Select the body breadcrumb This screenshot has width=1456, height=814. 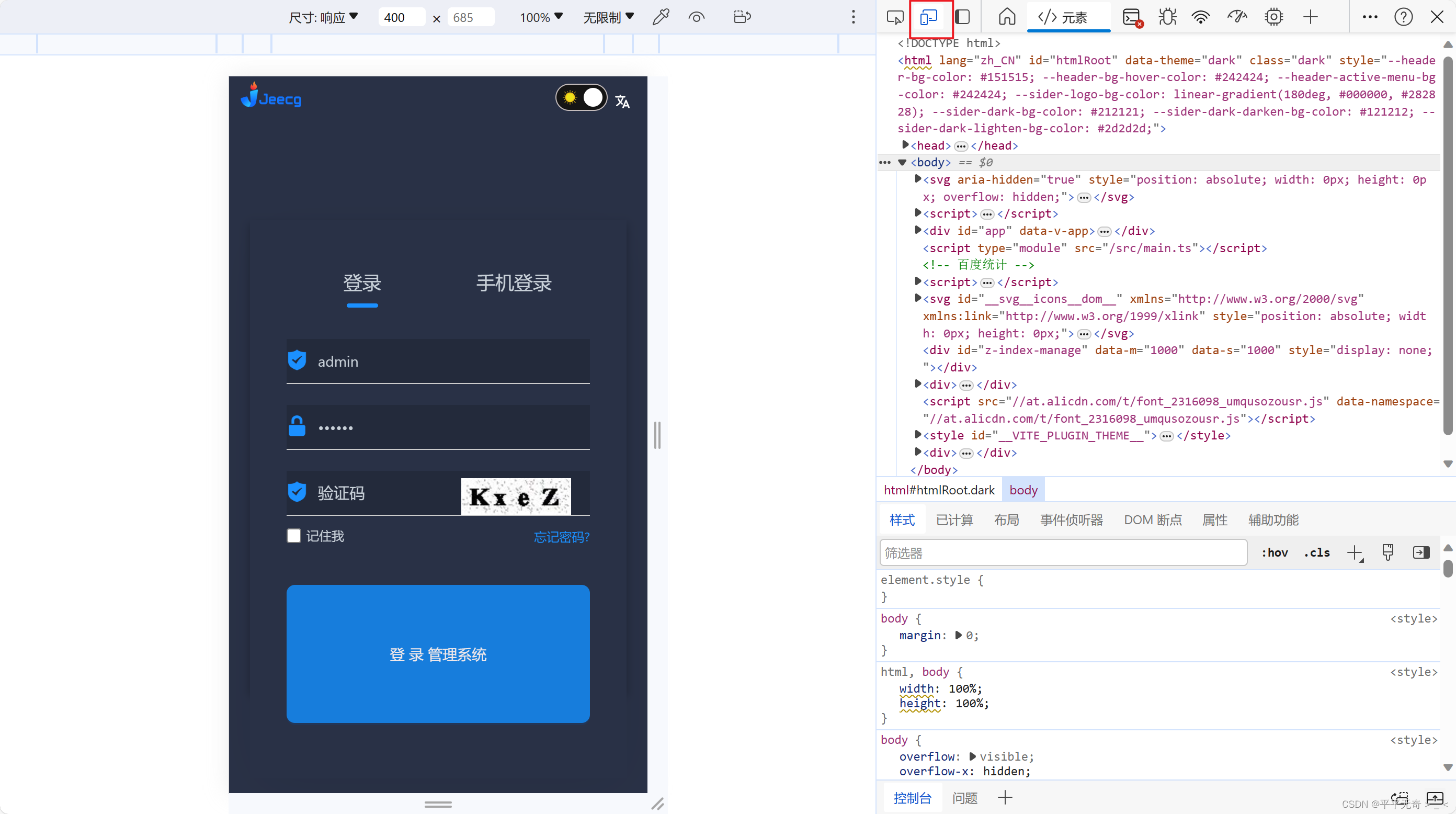click(x=1023, y=490)
